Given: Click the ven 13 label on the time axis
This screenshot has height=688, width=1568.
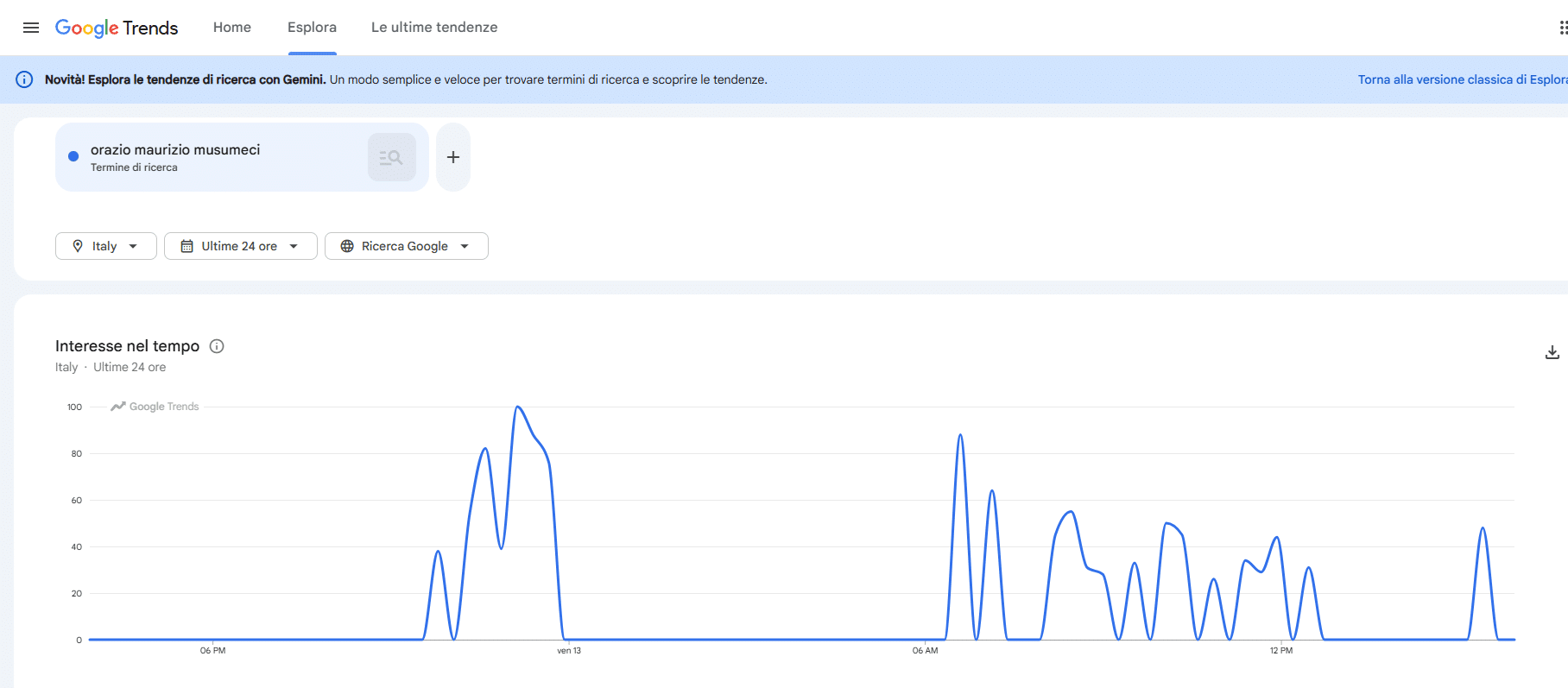Looking at the screenshot, I should [569, 651].
